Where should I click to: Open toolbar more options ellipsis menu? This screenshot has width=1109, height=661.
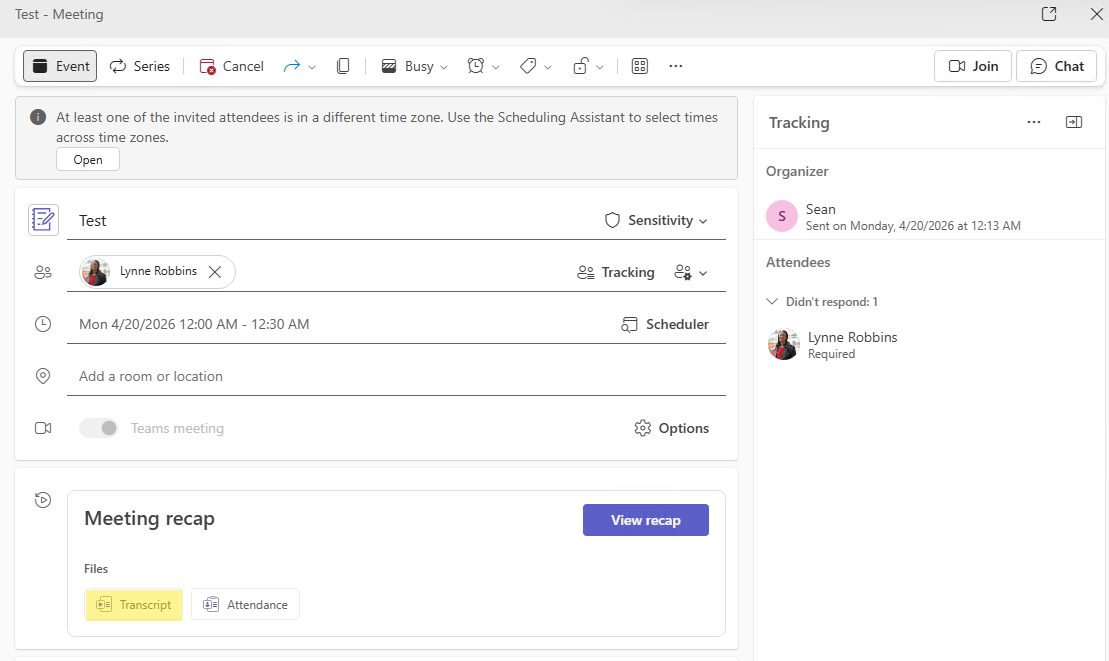click(x=676, y=66)
